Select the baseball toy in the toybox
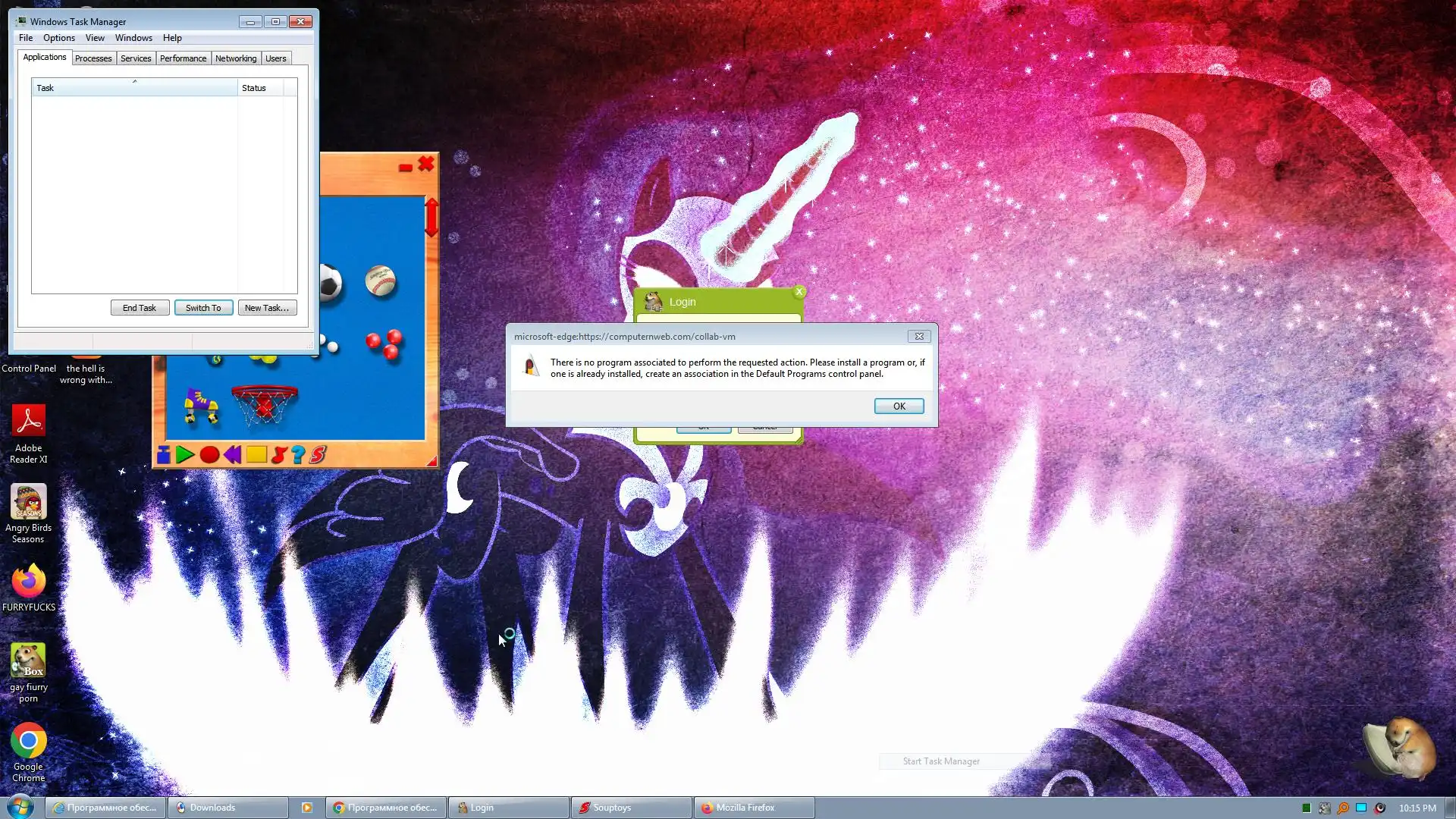 tap(380, 281)
